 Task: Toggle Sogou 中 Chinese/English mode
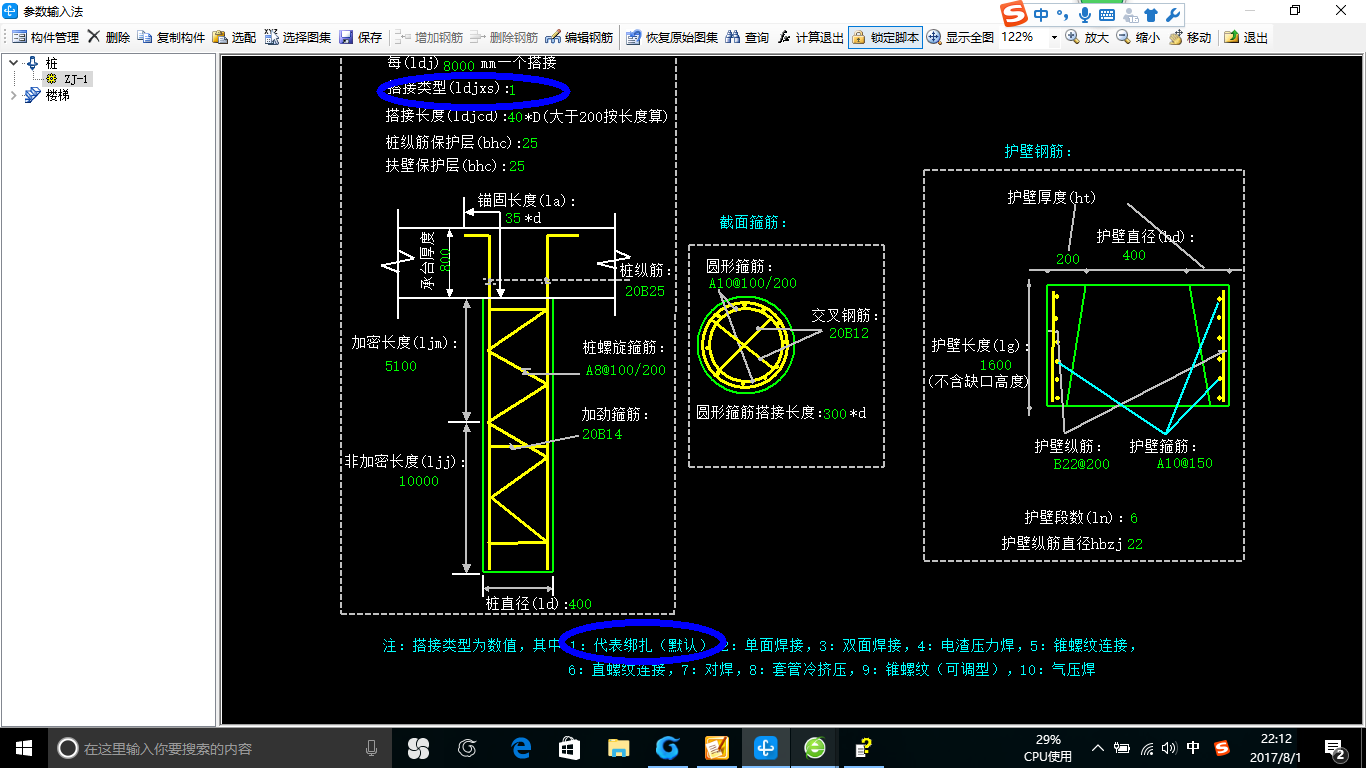(1042, 14)
